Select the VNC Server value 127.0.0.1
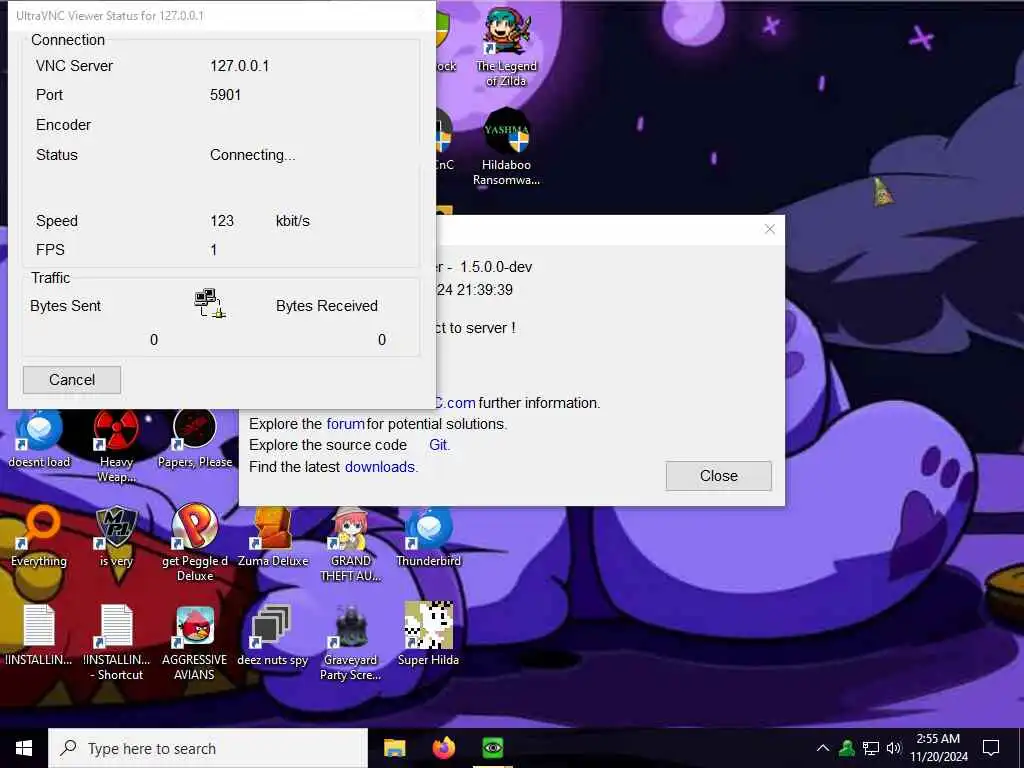This screenshot has height=768, width=1024. point(240,66)
